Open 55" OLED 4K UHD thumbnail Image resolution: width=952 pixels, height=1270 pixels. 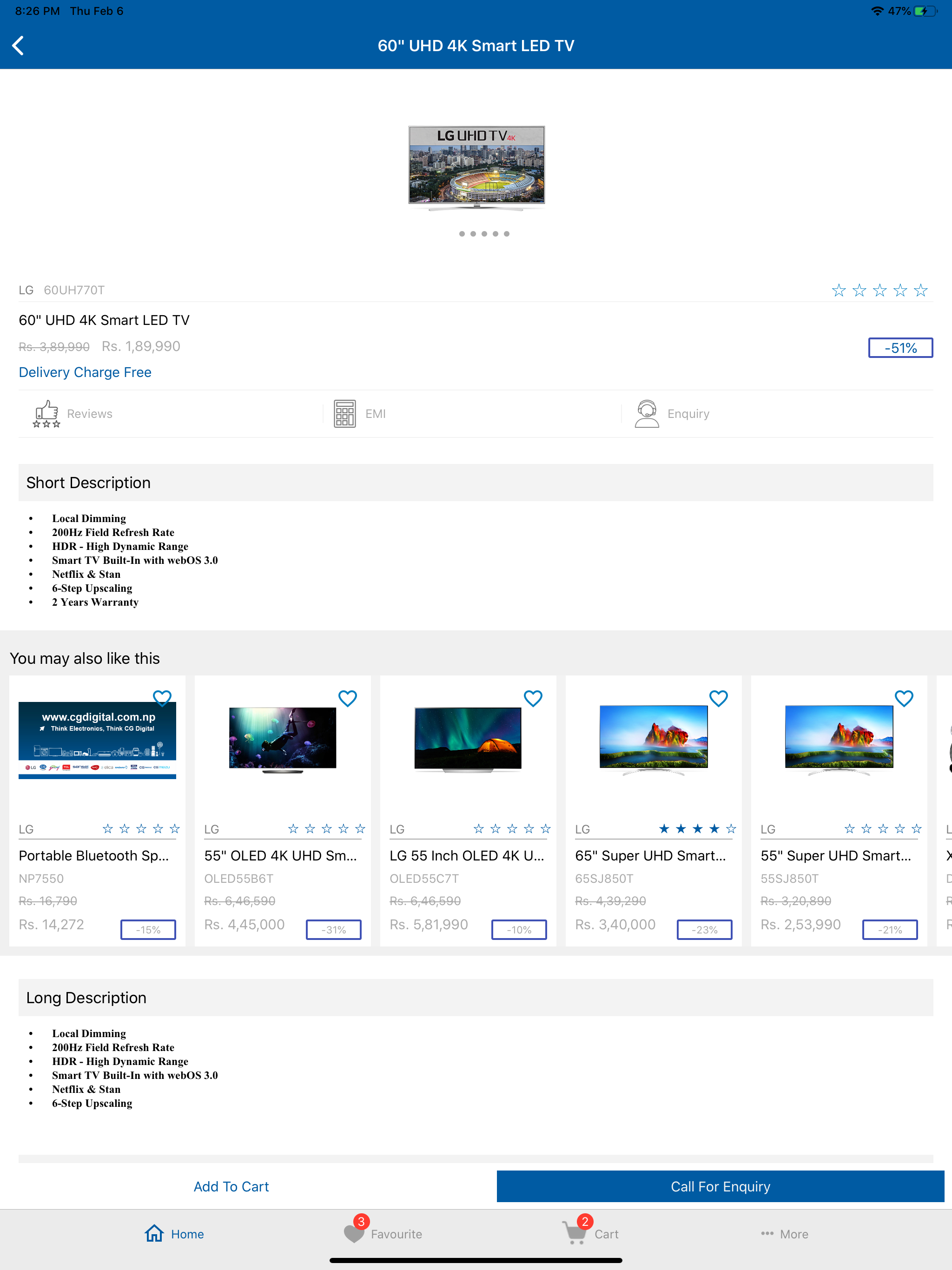(x=283, y=740)
